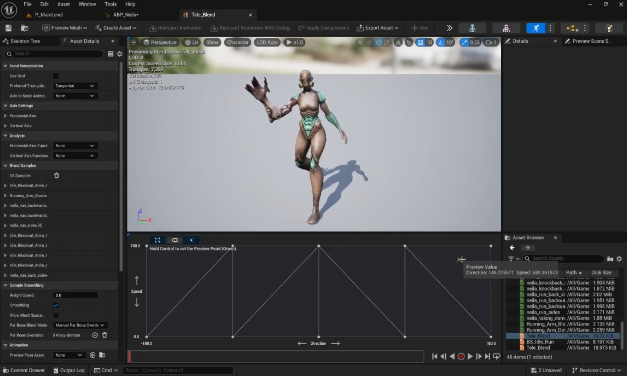
Task: Click the third icon above blend space graph
Action: (192, 240)
